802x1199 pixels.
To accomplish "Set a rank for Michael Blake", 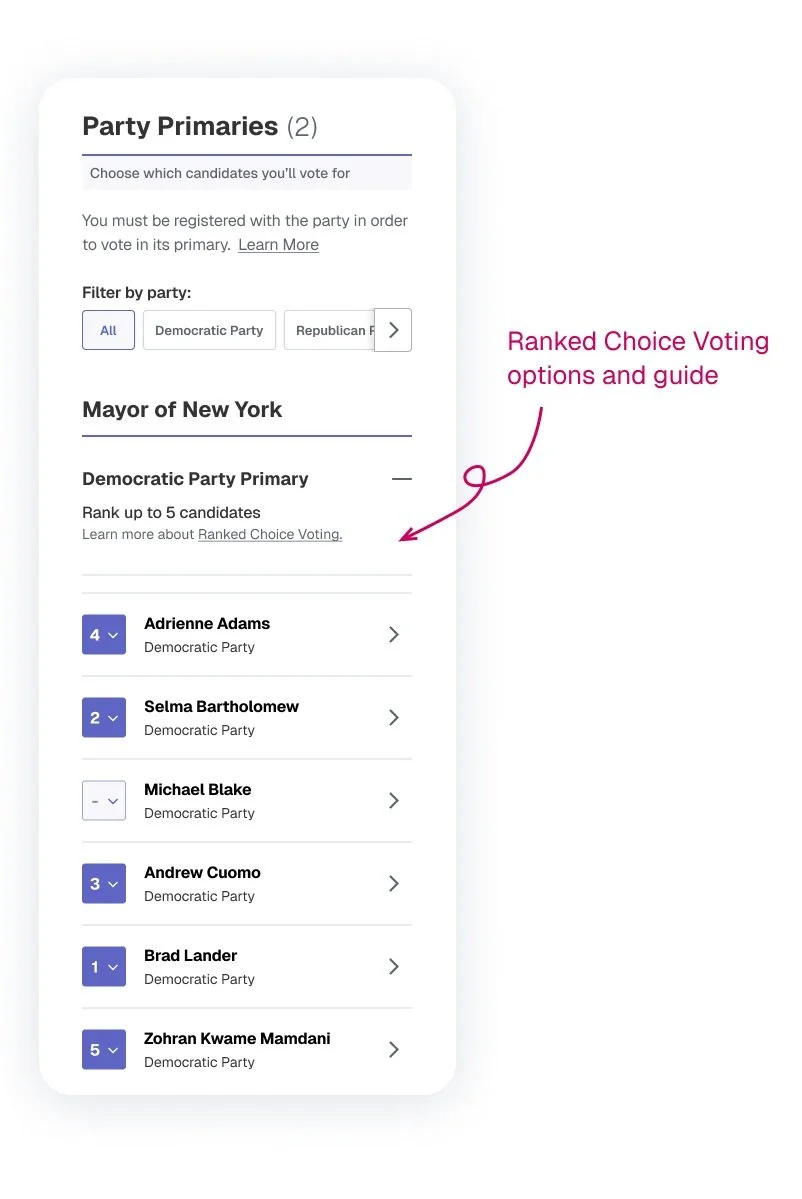I will pyautogui.click(x=104, y=801).
